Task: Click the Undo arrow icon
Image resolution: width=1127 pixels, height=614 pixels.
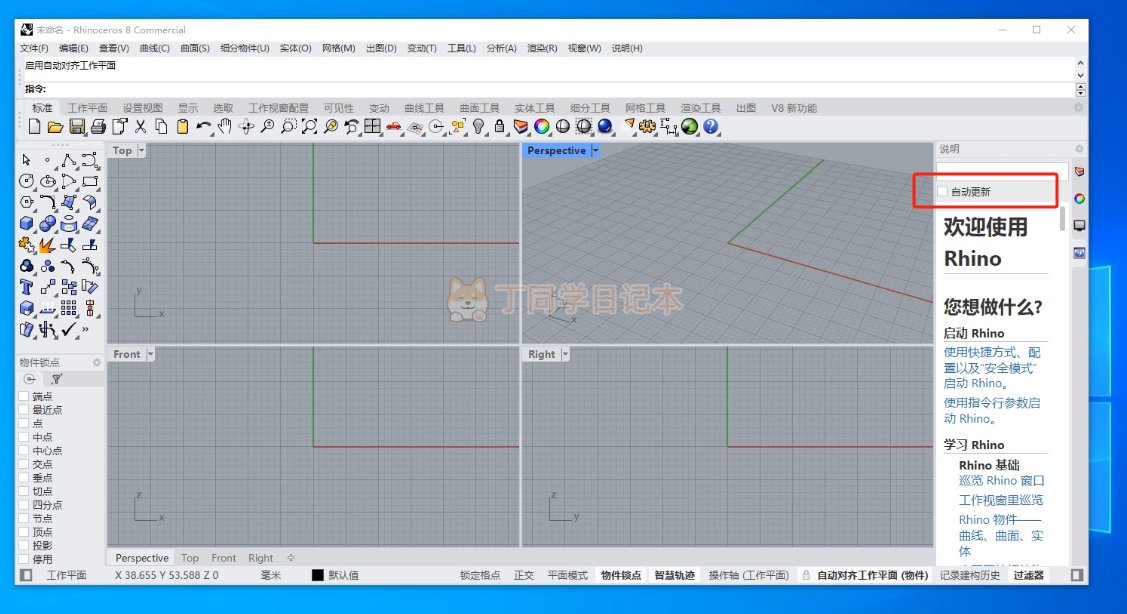Action: [204, 127]
